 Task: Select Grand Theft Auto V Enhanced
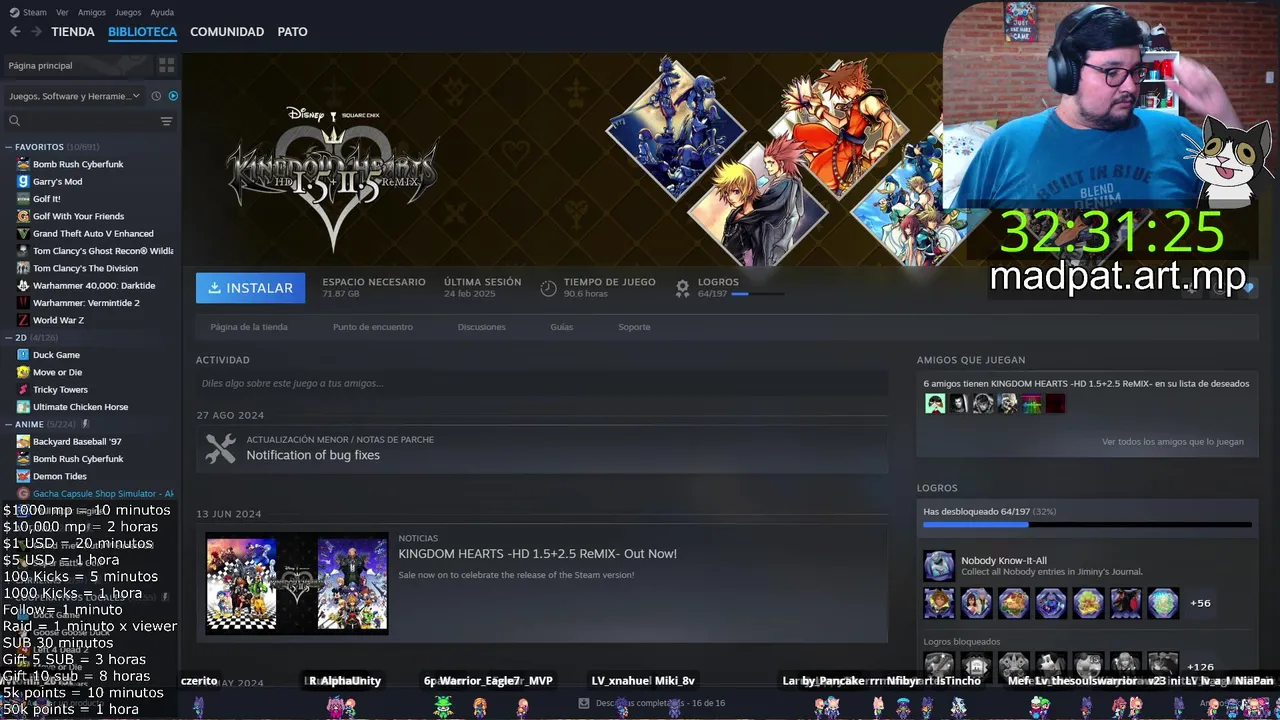93,234
